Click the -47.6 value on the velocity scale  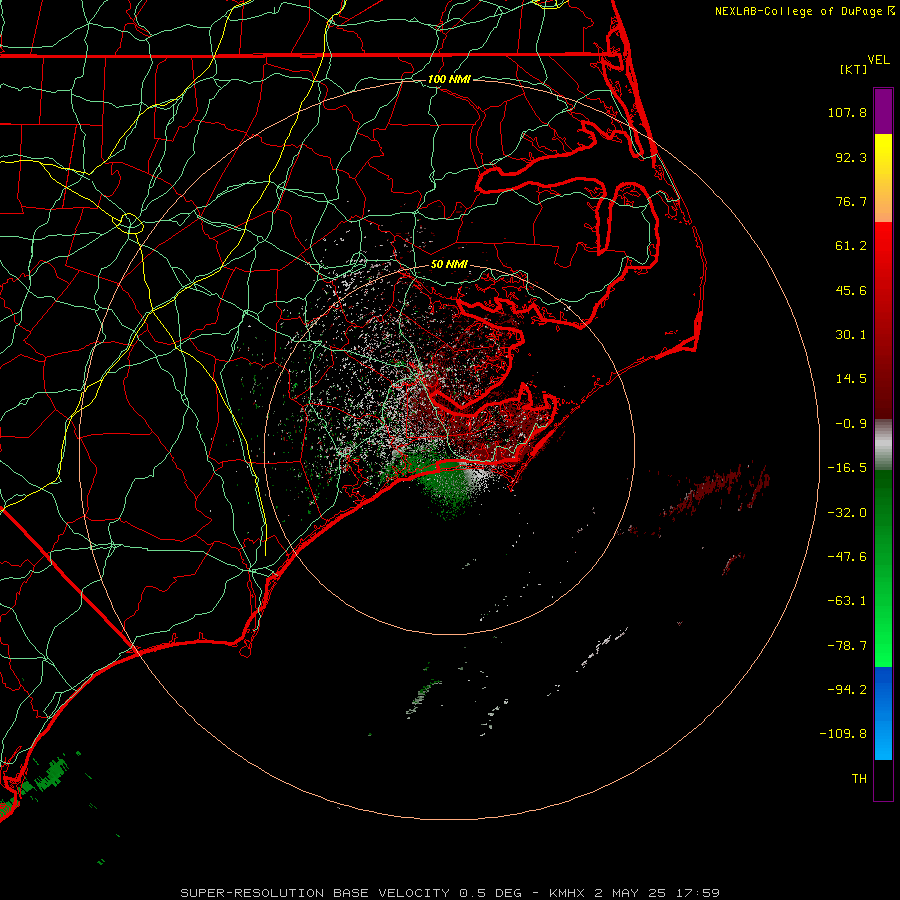[847, 557]
